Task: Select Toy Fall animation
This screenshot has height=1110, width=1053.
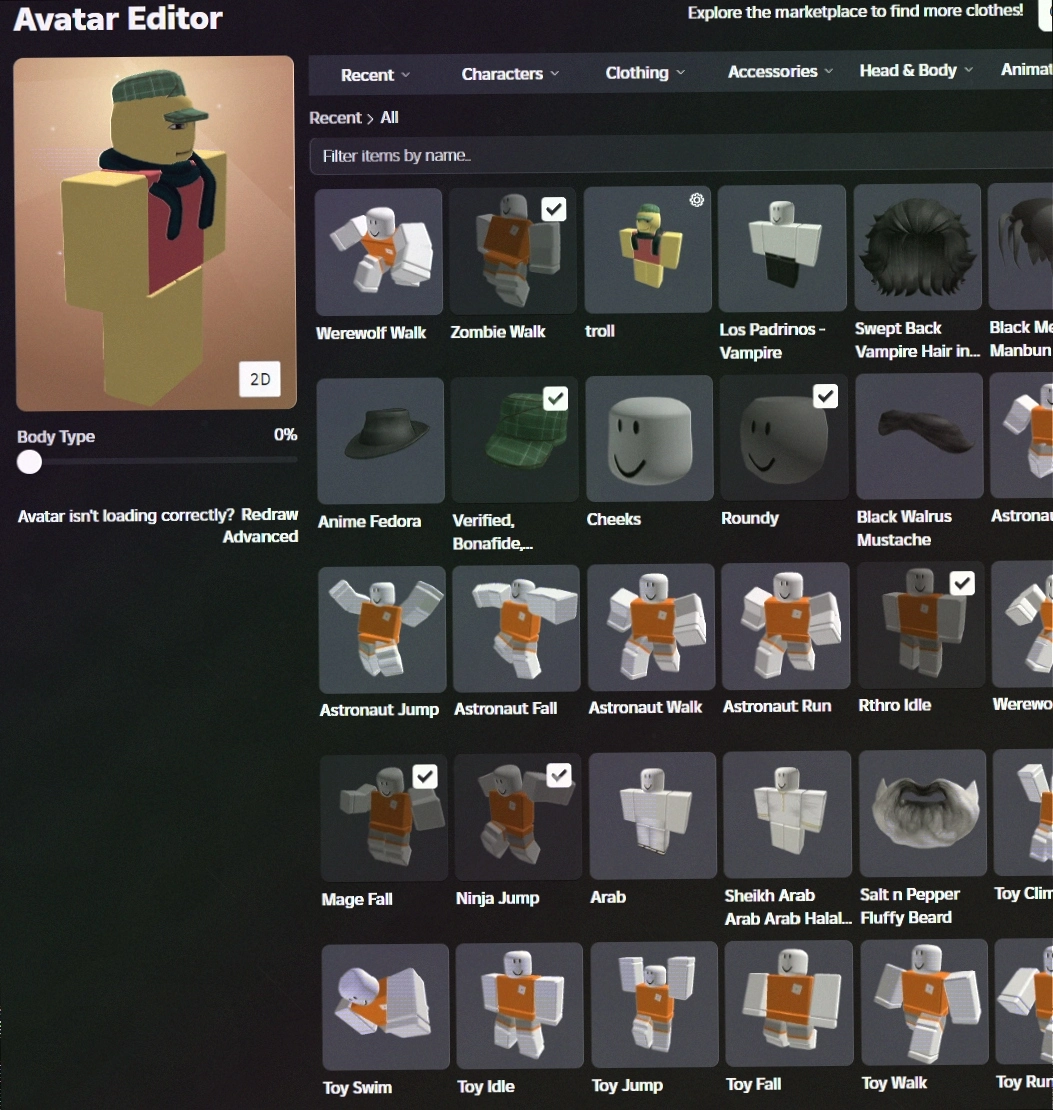Action: pos(789,1002)
